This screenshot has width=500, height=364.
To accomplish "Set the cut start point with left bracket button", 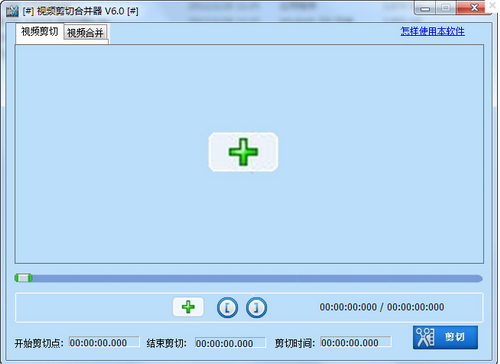I will coord(227,307).
